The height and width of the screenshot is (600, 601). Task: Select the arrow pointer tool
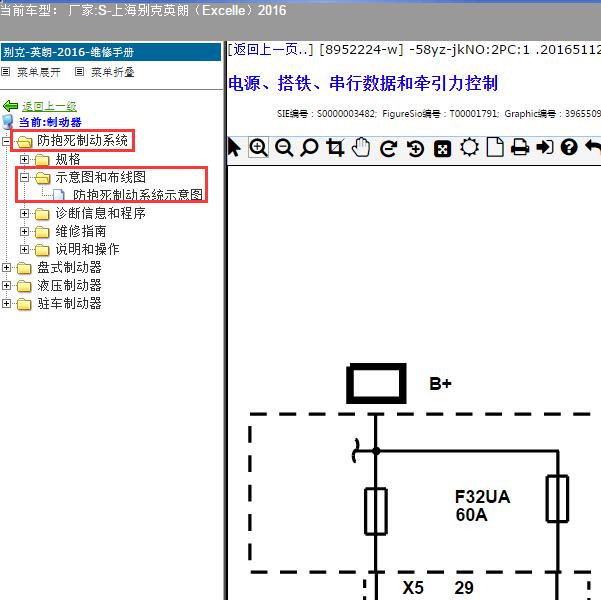[x=234, y=148]
